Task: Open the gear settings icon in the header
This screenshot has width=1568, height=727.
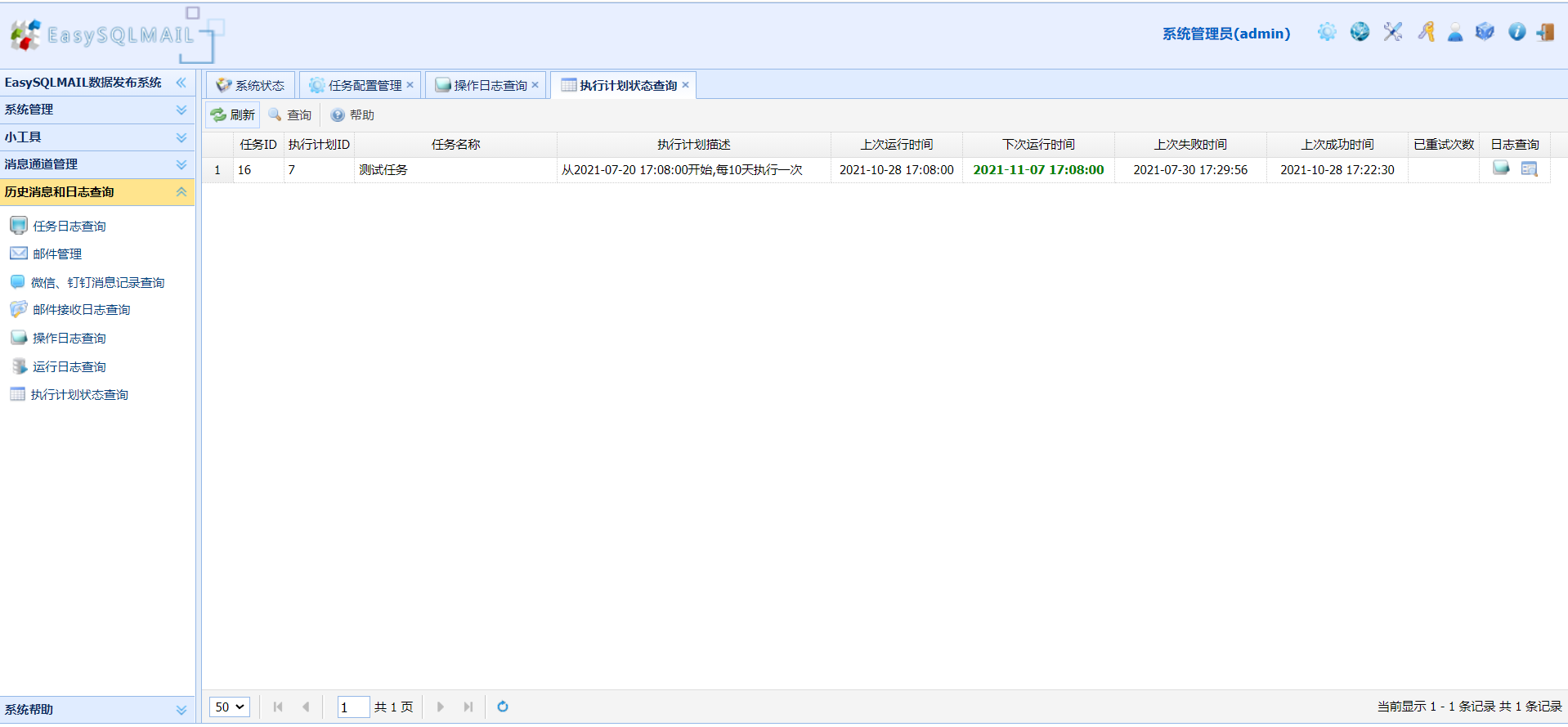Action: coord(1327,32)
